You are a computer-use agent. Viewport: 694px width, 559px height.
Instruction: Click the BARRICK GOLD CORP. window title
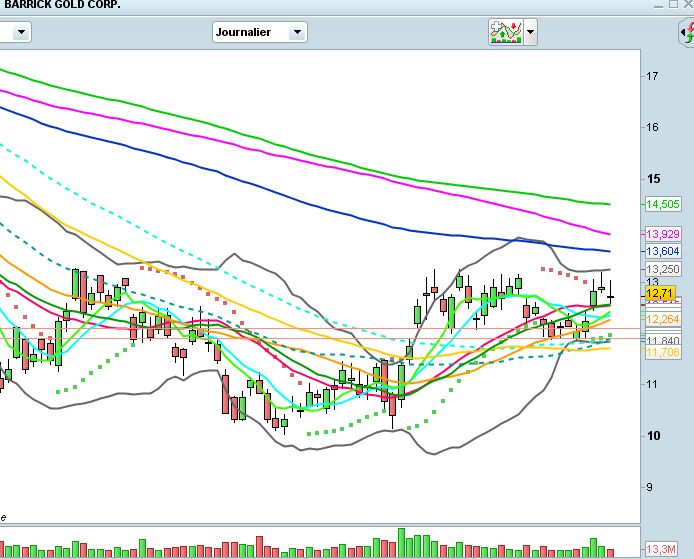click(x=62, y=5)
